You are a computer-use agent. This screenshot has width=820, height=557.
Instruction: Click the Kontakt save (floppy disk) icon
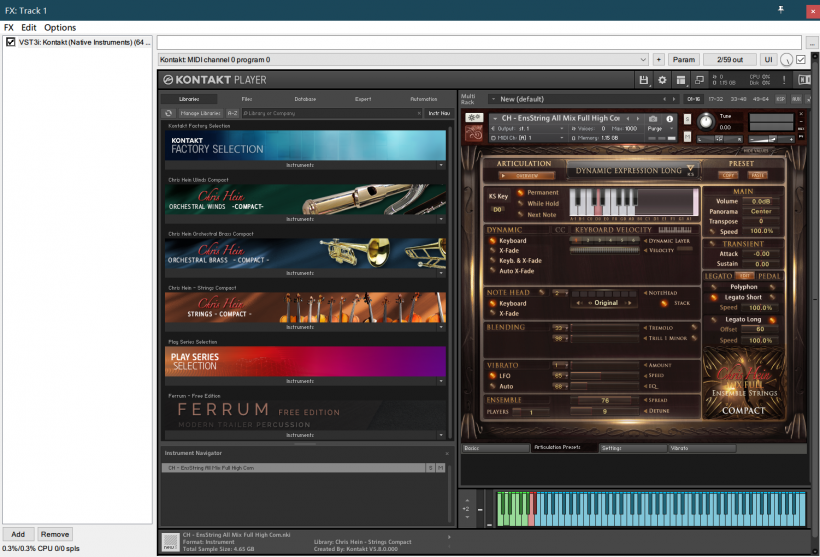pyautogui.click(x=644, y=80)
